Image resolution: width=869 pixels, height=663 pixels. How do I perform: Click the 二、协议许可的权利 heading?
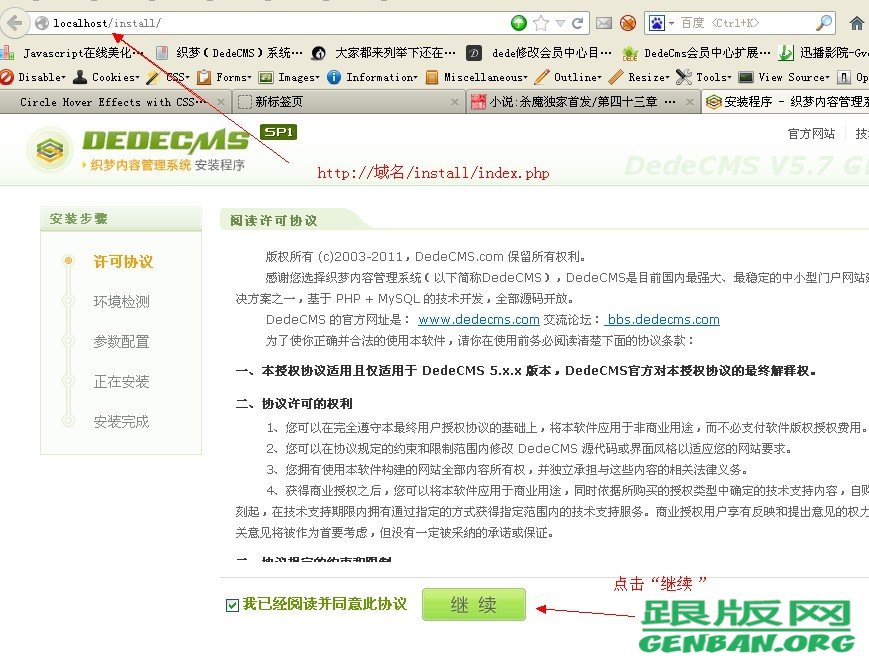(x=294, y=404)
